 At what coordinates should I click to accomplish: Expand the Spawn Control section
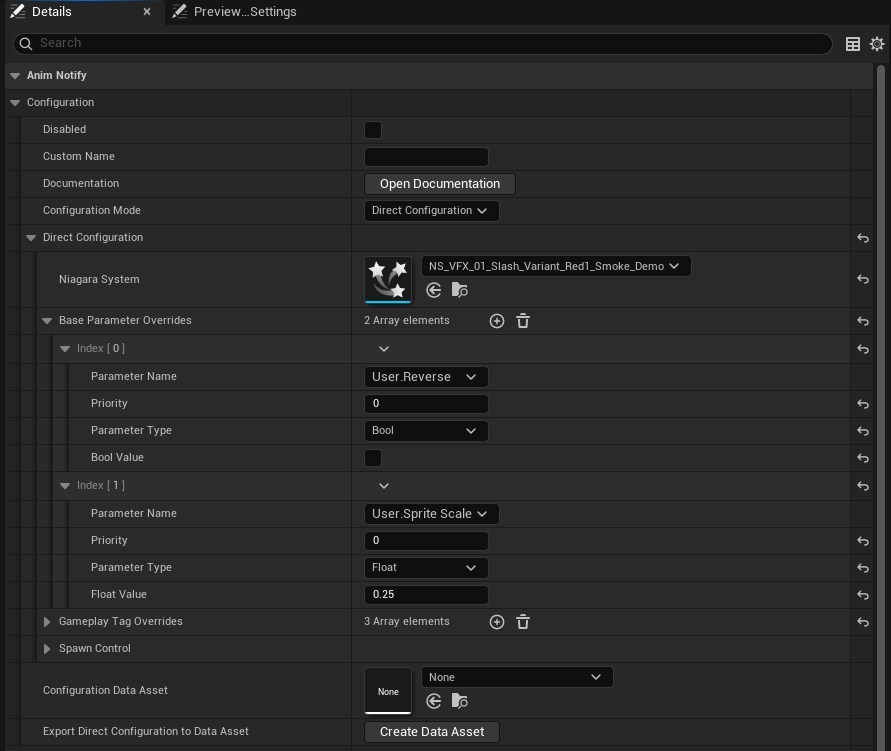coord(47,649)
